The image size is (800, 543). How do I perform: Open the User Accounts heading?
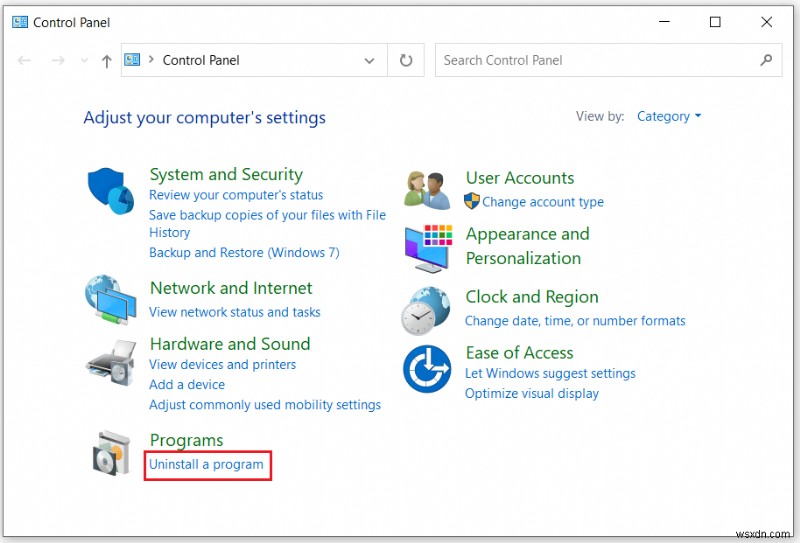[x=519, y=178]
